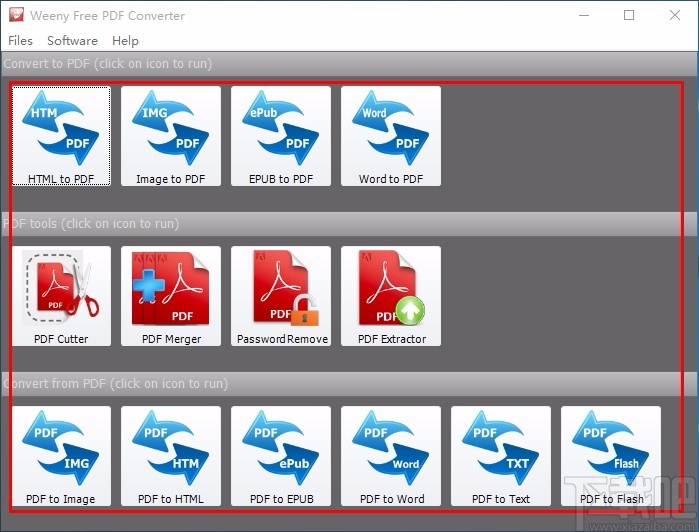Click the Weeny Free PDF Converter title icon
The height and width of the screenshot is (532, 699).
tap(16, 15)
